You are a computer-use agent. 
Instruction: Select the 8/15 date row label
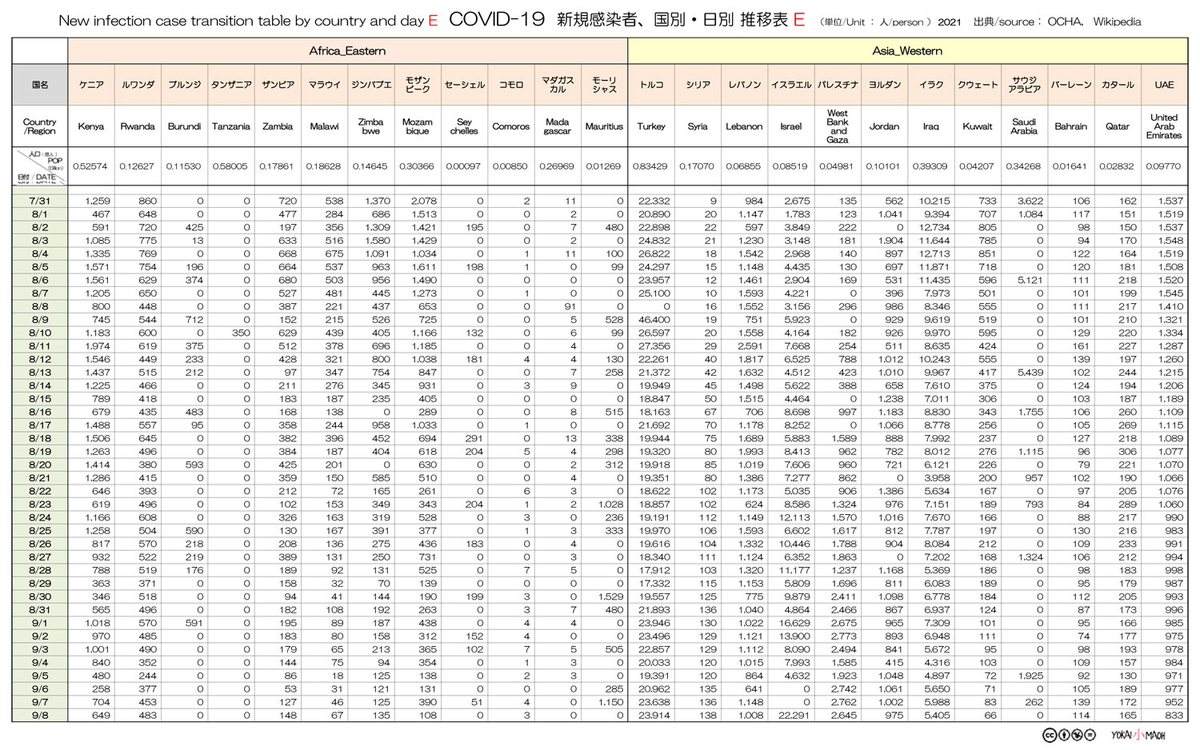(x=40, y=397)
